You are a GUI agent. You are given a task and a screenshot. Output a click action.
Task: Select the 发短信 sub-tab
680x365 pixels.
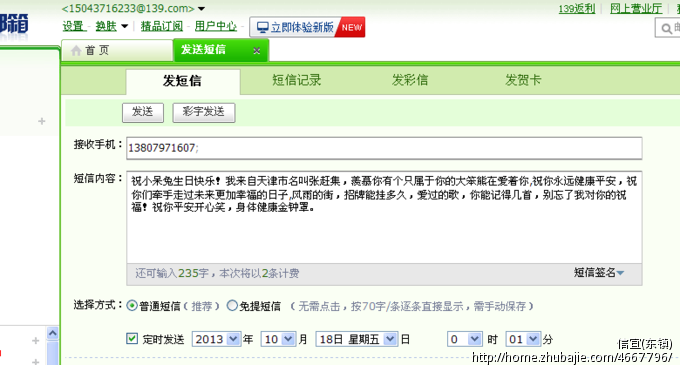[x=183, y=81]
